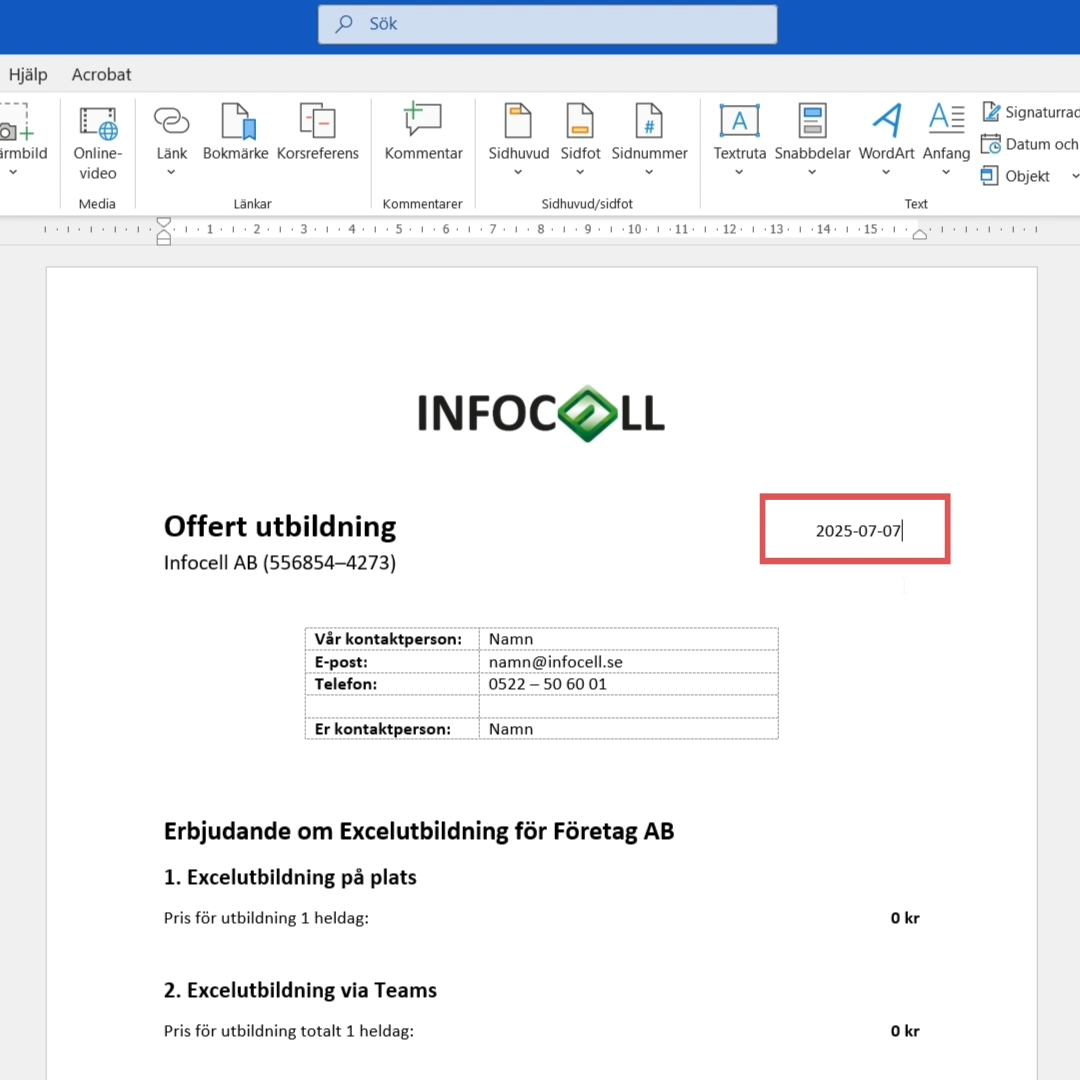Viewport: 1080px width, 1080px height.
Task: Click the Namn cell beside Er kontaktperson
Action: 628,729
